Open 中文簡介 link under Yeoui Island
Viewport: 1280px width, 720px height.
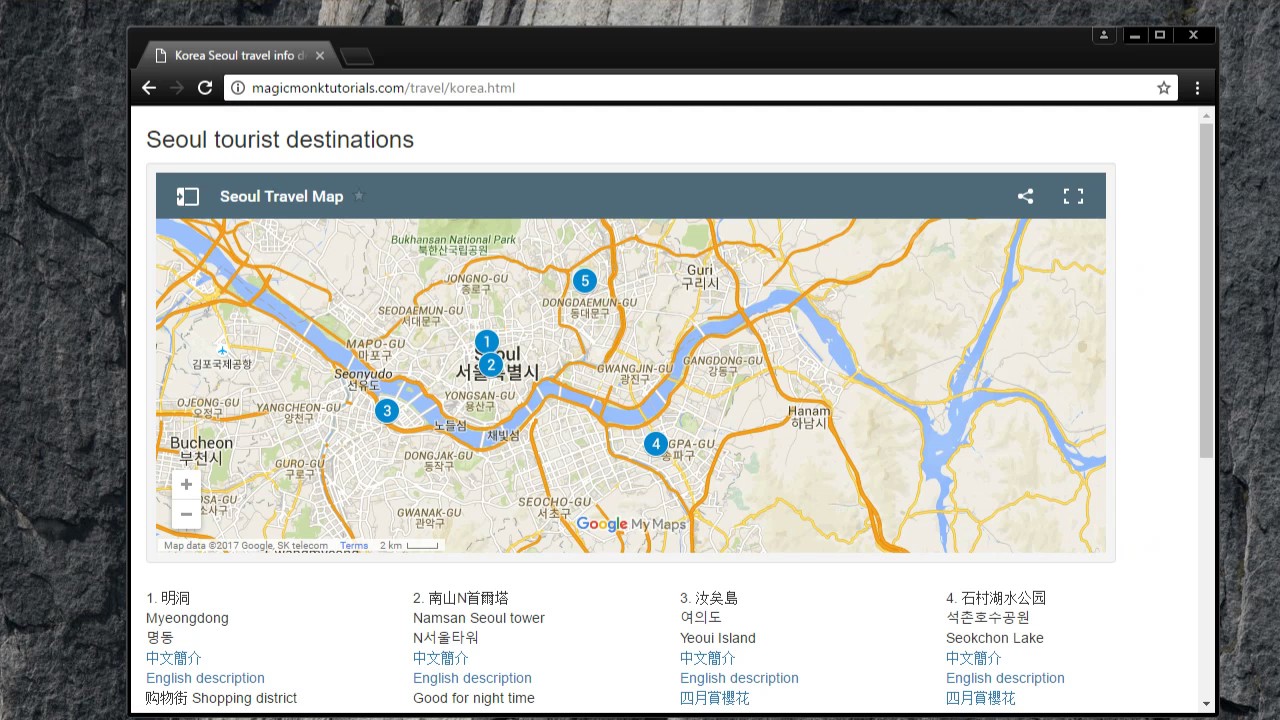(708, 658)
